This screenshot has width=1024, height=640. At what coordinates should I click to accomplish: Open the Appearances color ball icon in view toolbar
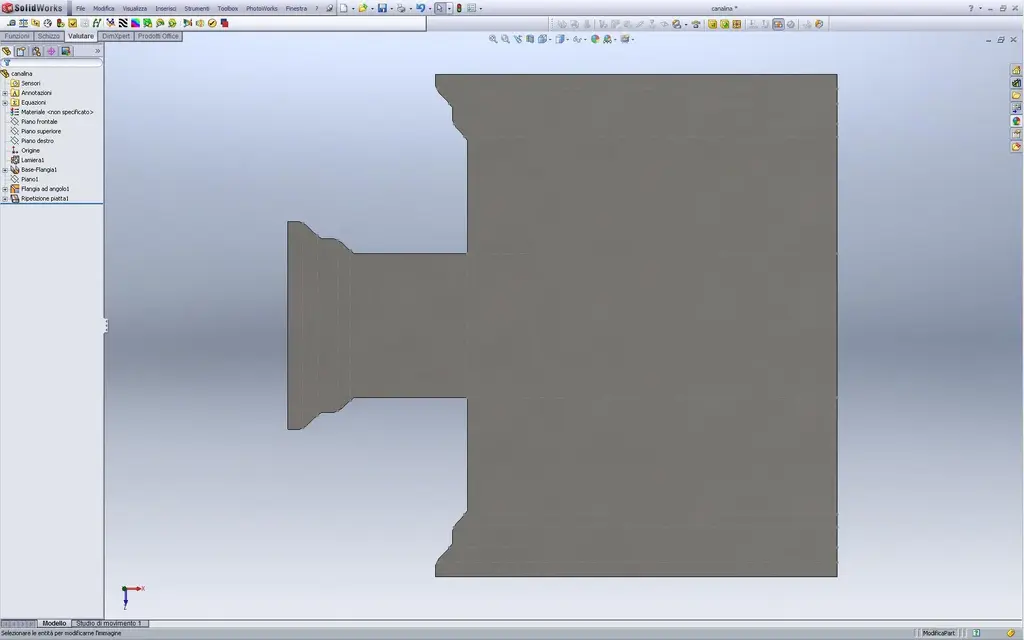pos(595,39)
